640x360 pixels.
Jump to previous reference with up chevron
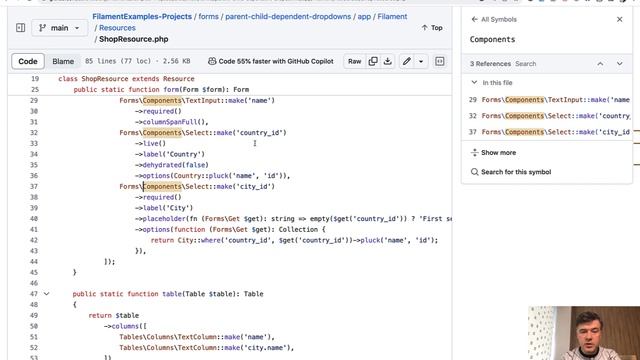600,64
